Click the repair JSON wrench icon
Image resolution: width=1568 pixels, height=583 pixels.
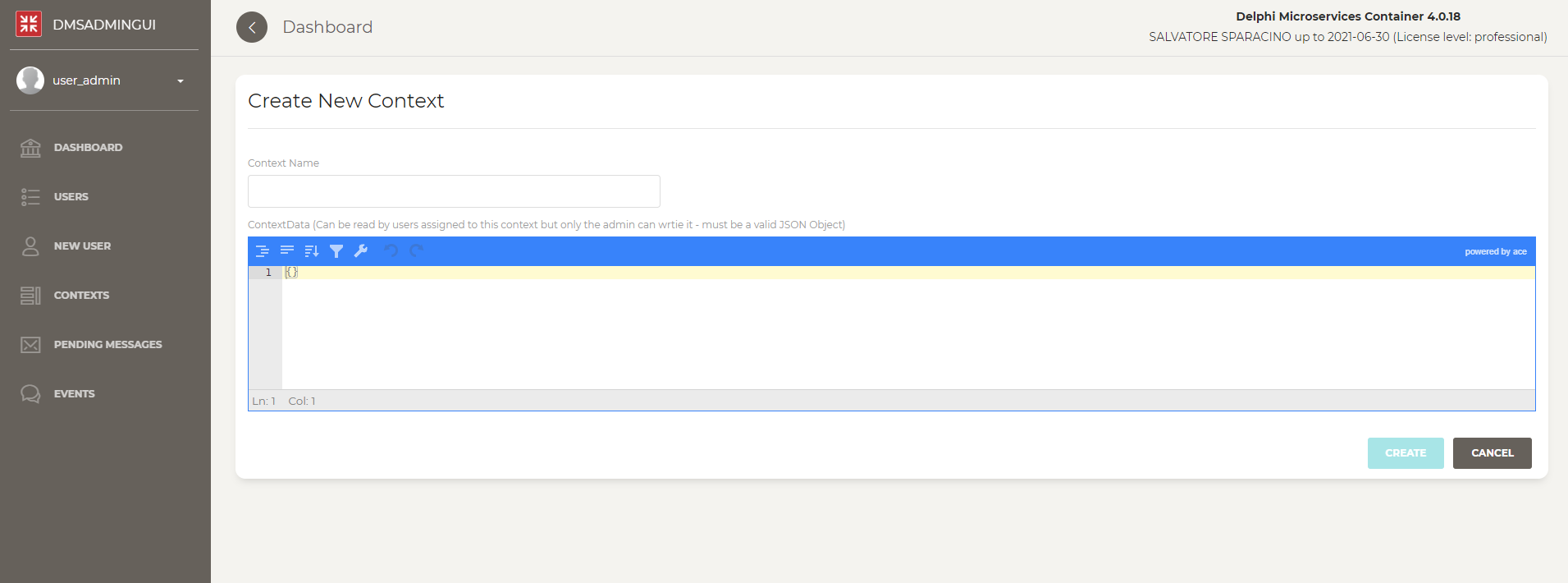(x=361, y=251)
